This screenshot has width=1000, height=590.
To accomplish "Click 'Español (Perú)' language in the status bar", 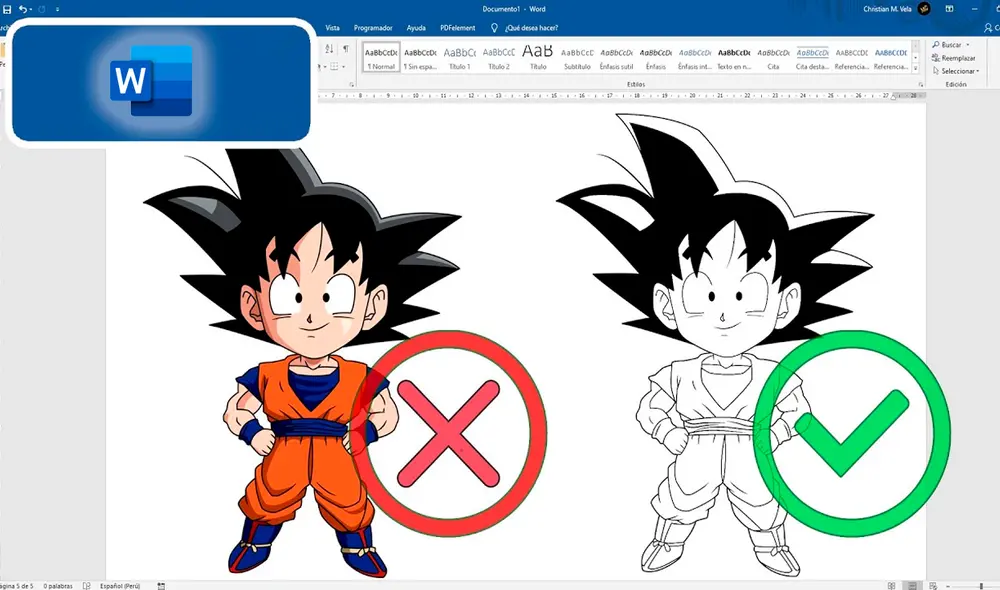I will [x=121, y=583].
